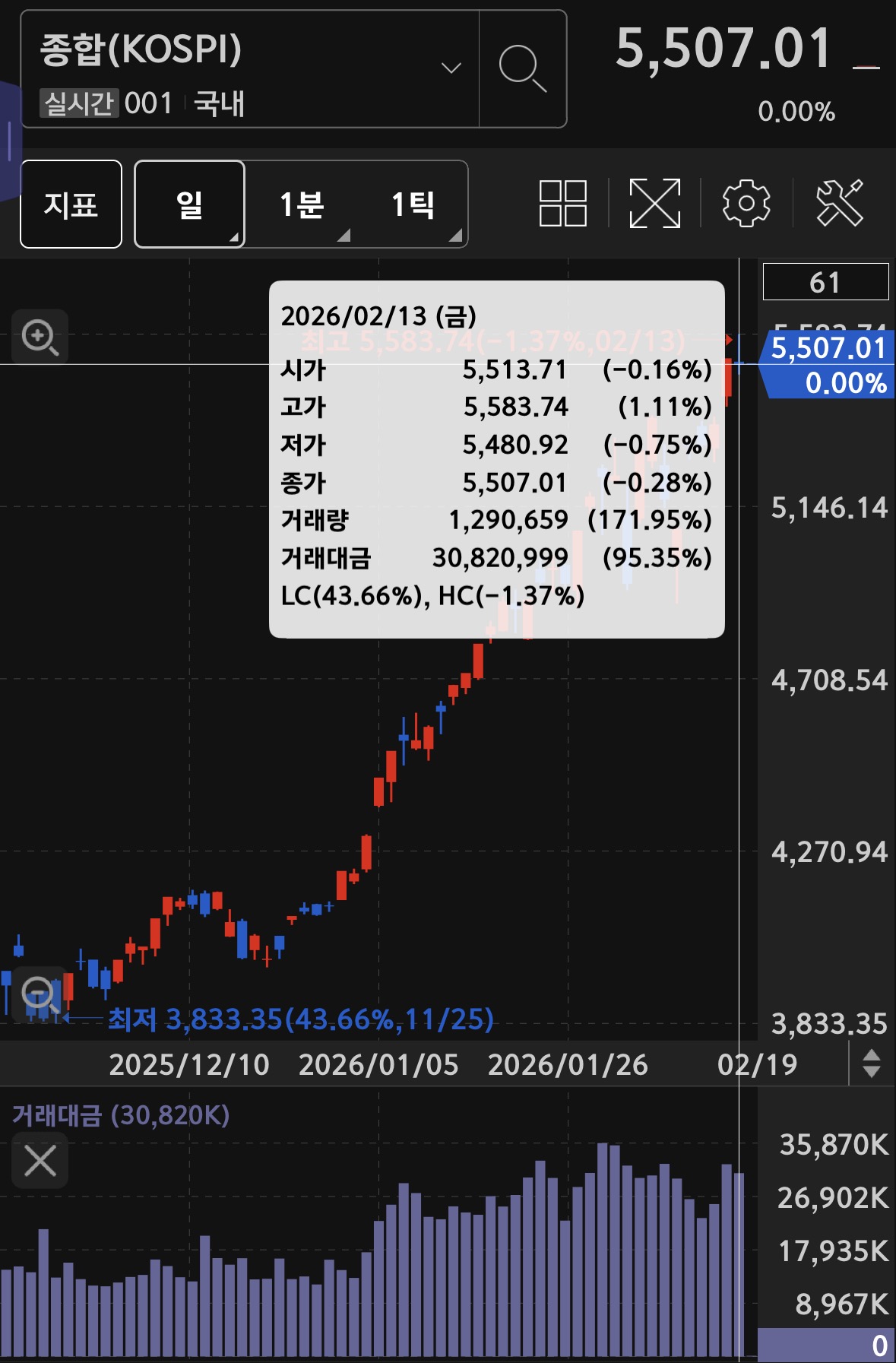Click the LC(43.66%), HC(-1.37%) tooltip line
Screen dimensions: 896x1363
pos(432,595)
